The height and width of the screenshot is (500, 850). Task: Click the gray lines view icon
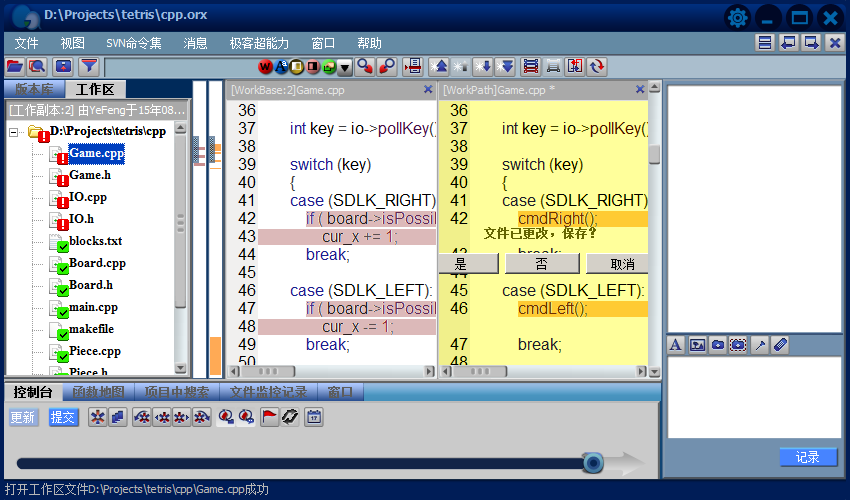click(x=553, y=67)
